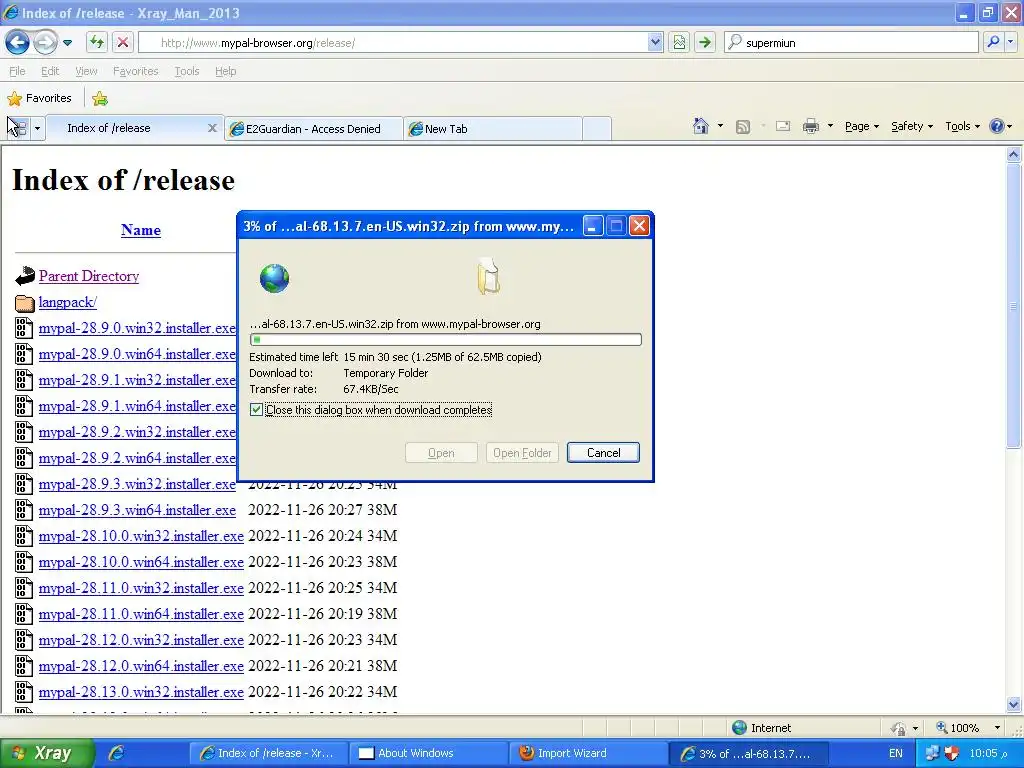Image resolution: width=1024 pixels, height=768 pixels.
Task: Open the Xray Start button
Action: pos(47,753)
